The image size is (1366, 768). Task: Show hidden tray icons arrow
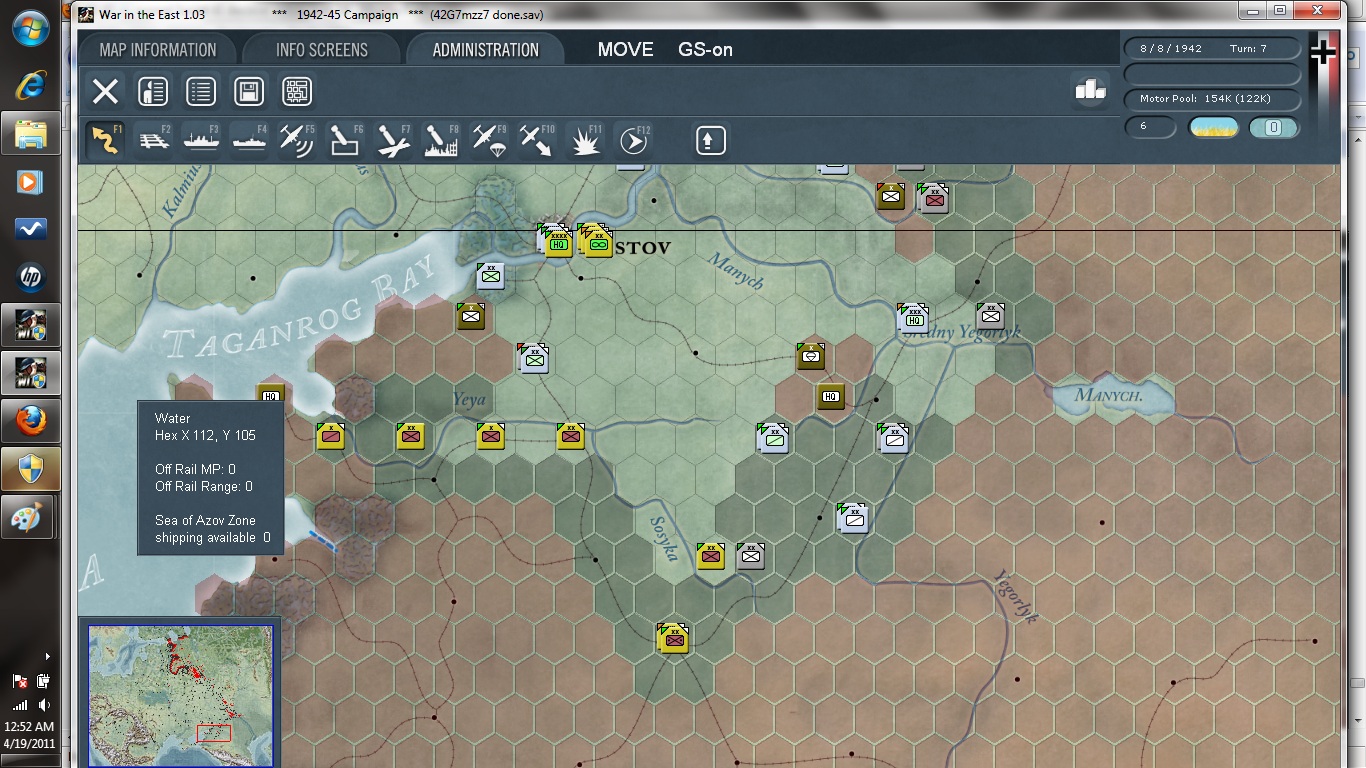click(47, 657)
